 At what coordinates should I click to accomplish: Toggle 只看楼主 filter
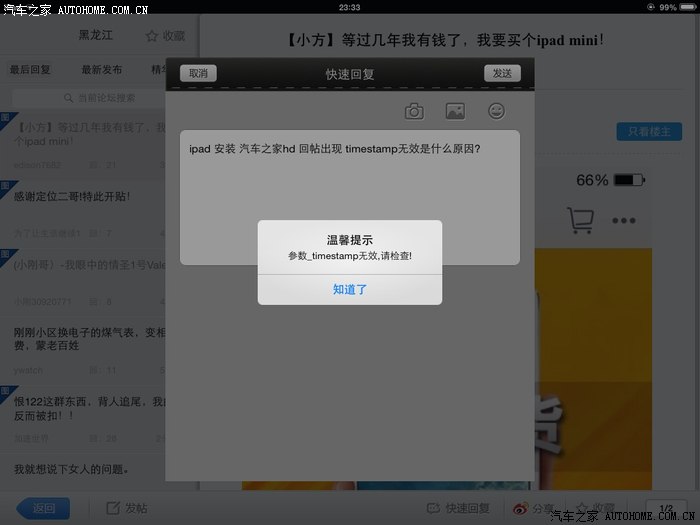[646, 132]
